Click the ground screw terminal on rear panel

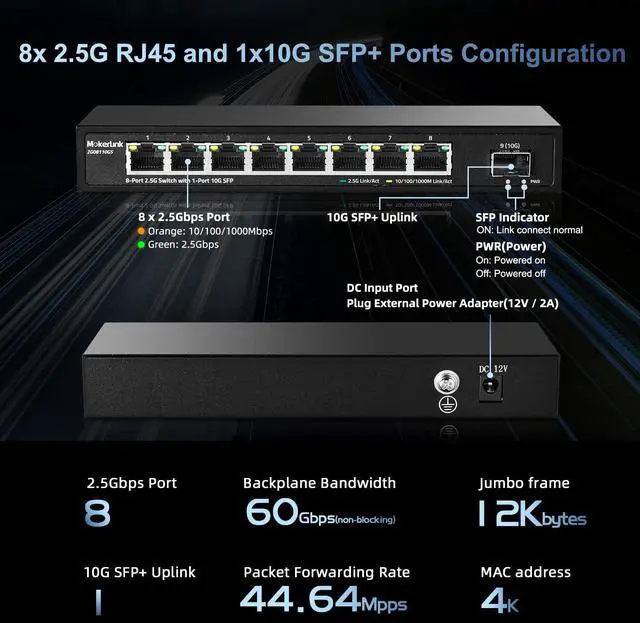click(447, 382)
